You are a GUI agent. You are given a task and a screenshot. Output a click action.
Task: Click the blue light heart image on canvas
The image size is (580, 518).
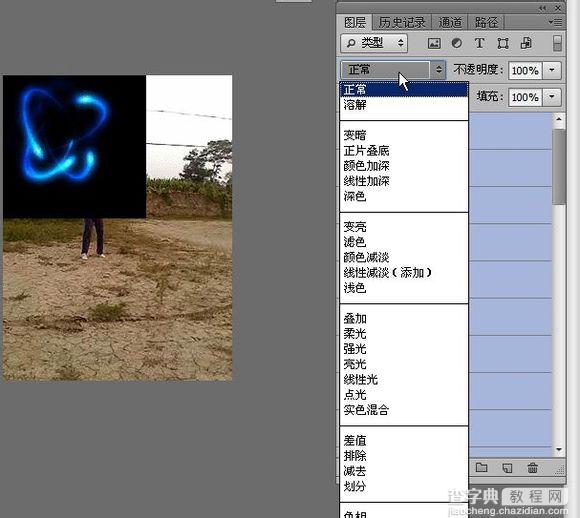pos(74,147)
